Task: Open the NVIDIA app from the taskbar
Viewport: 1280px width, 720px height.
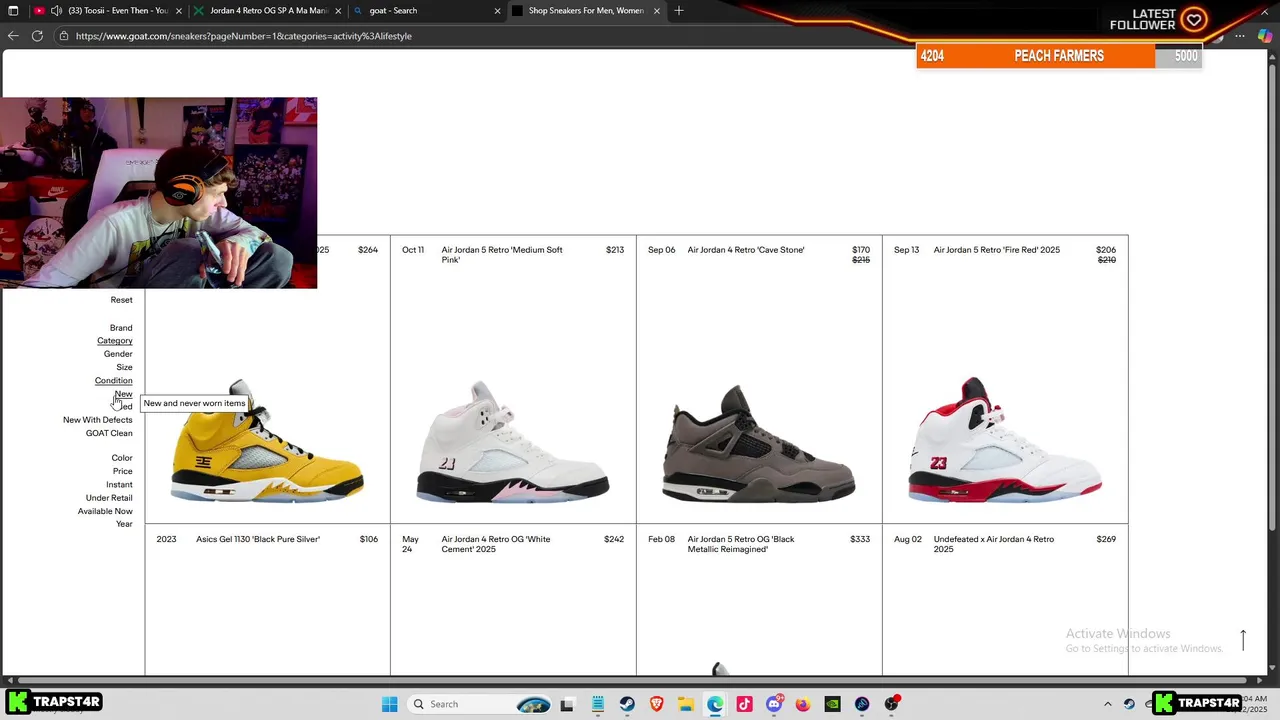Action: click(832, 704)
